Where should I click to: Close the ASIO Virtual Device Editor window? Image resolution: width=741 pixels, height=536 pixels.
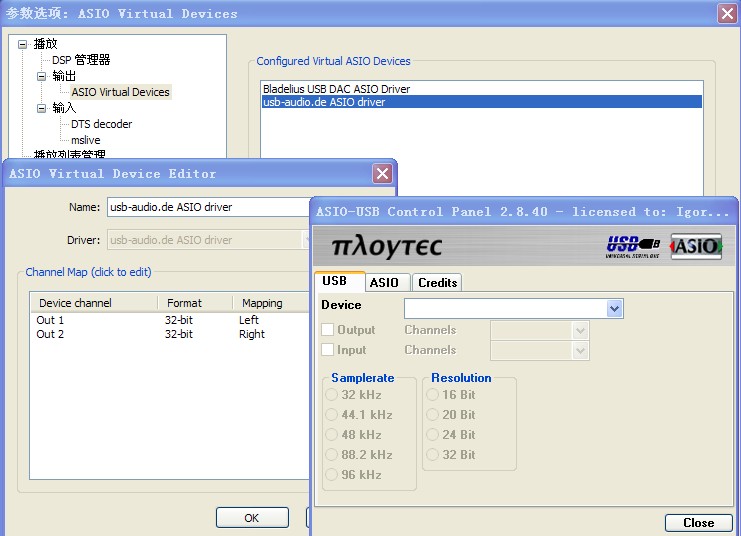pos(382,174)
